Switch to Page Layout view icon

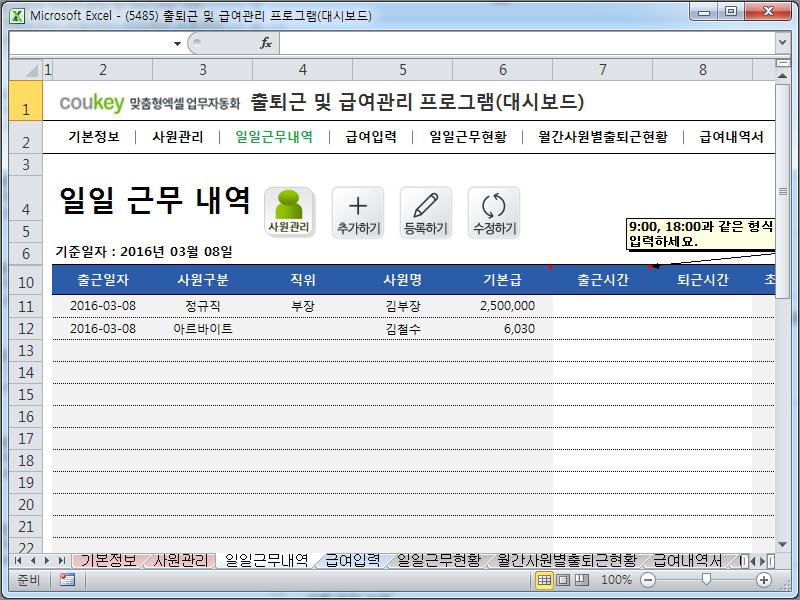point(563,580)
